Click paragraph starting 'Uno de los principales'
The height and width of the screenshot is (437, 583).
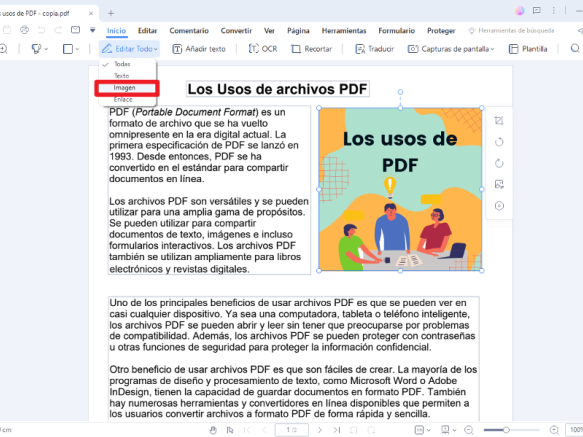[293, 325]
